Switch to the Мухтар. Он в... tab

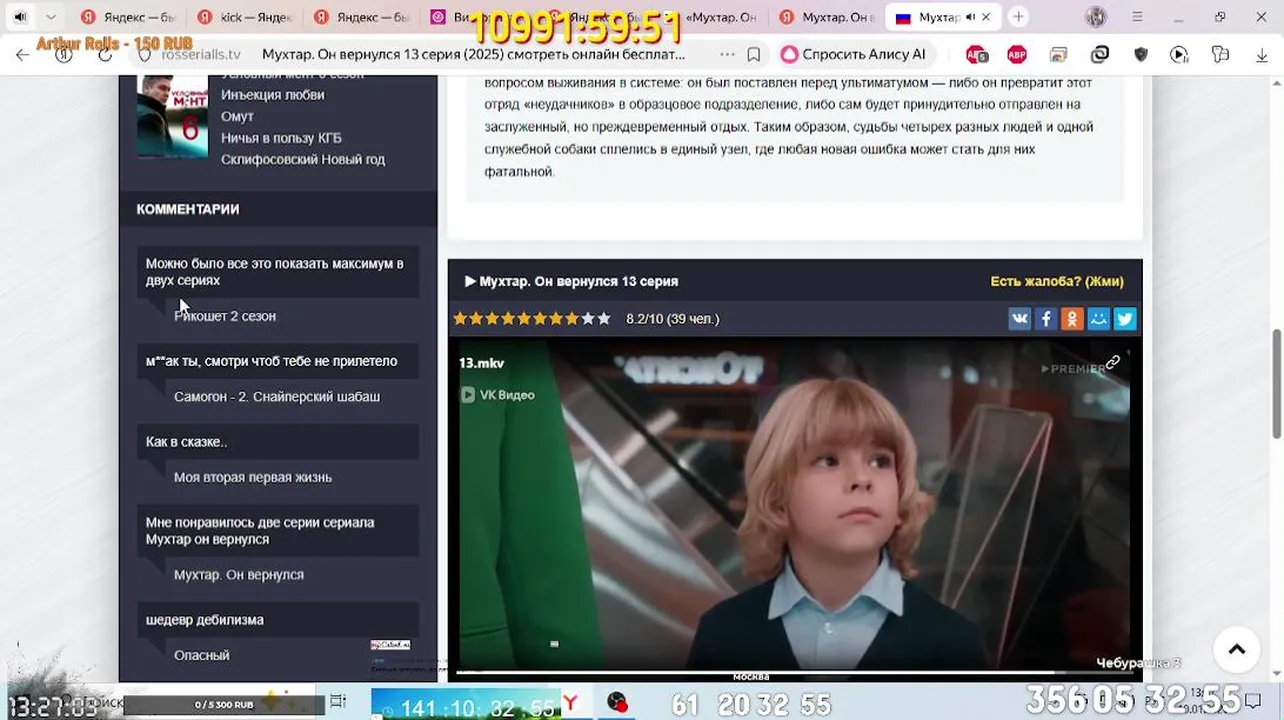point(828,17)
